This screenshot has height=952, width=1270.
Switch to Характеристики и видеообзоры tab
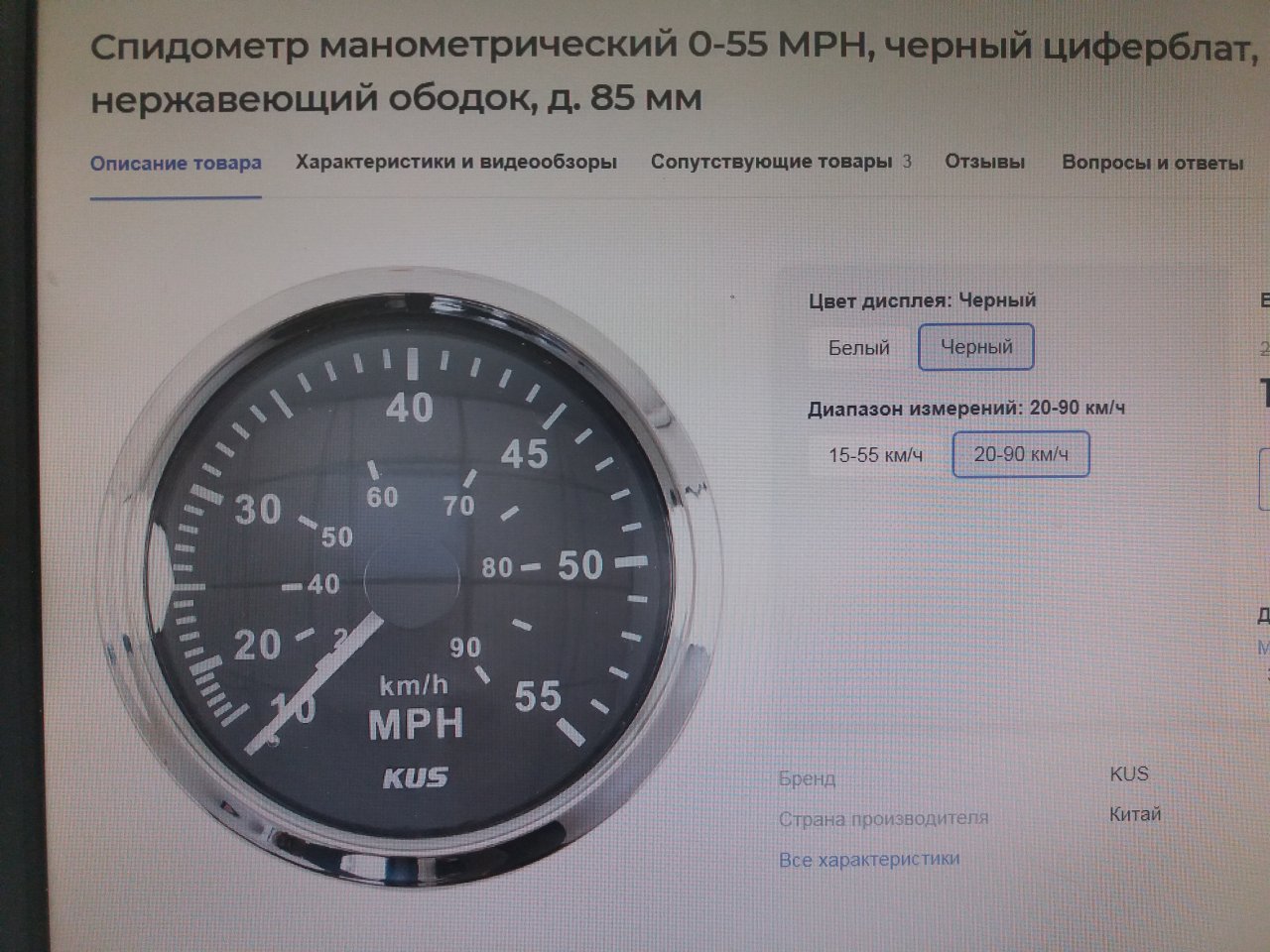456,162
